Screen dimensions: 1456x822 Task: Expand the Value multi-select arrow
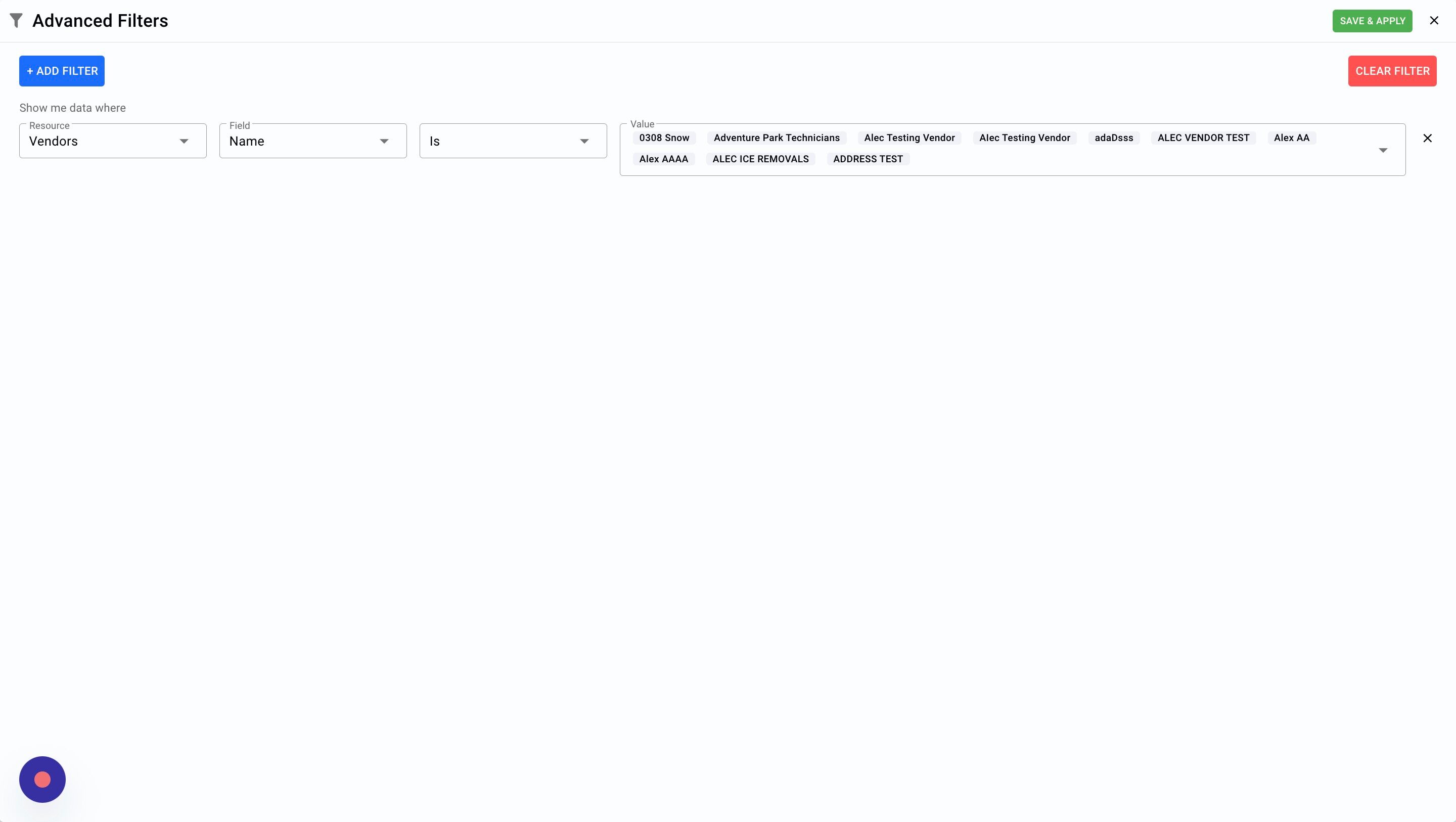click(x=1383, y=150)
